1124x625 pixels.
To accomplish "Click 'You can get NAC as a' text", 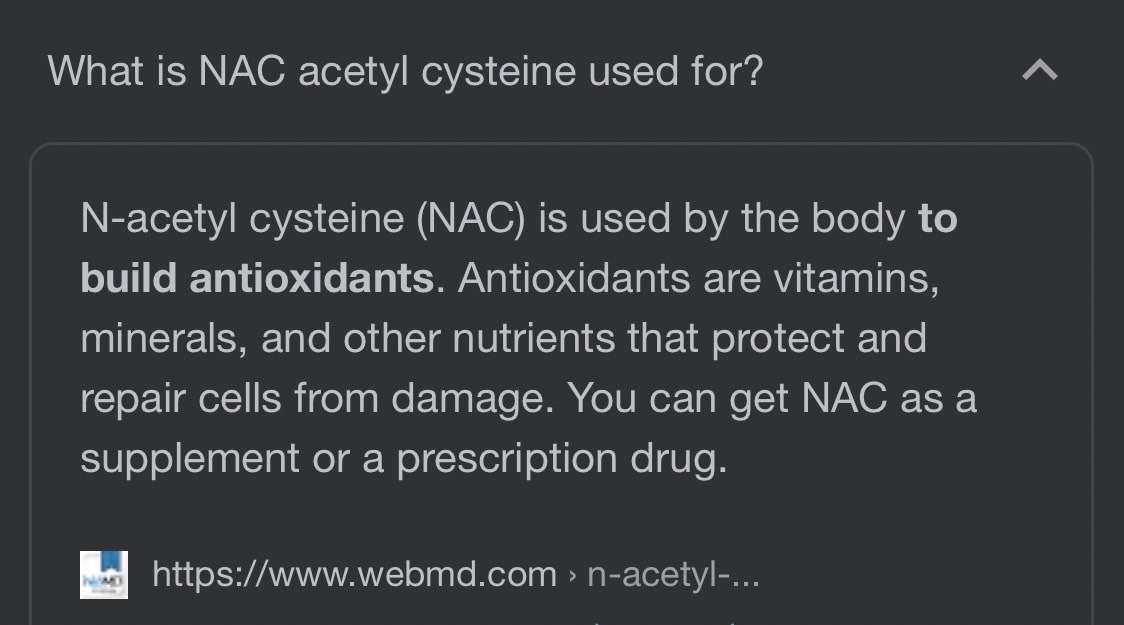I will click(772, 399).
